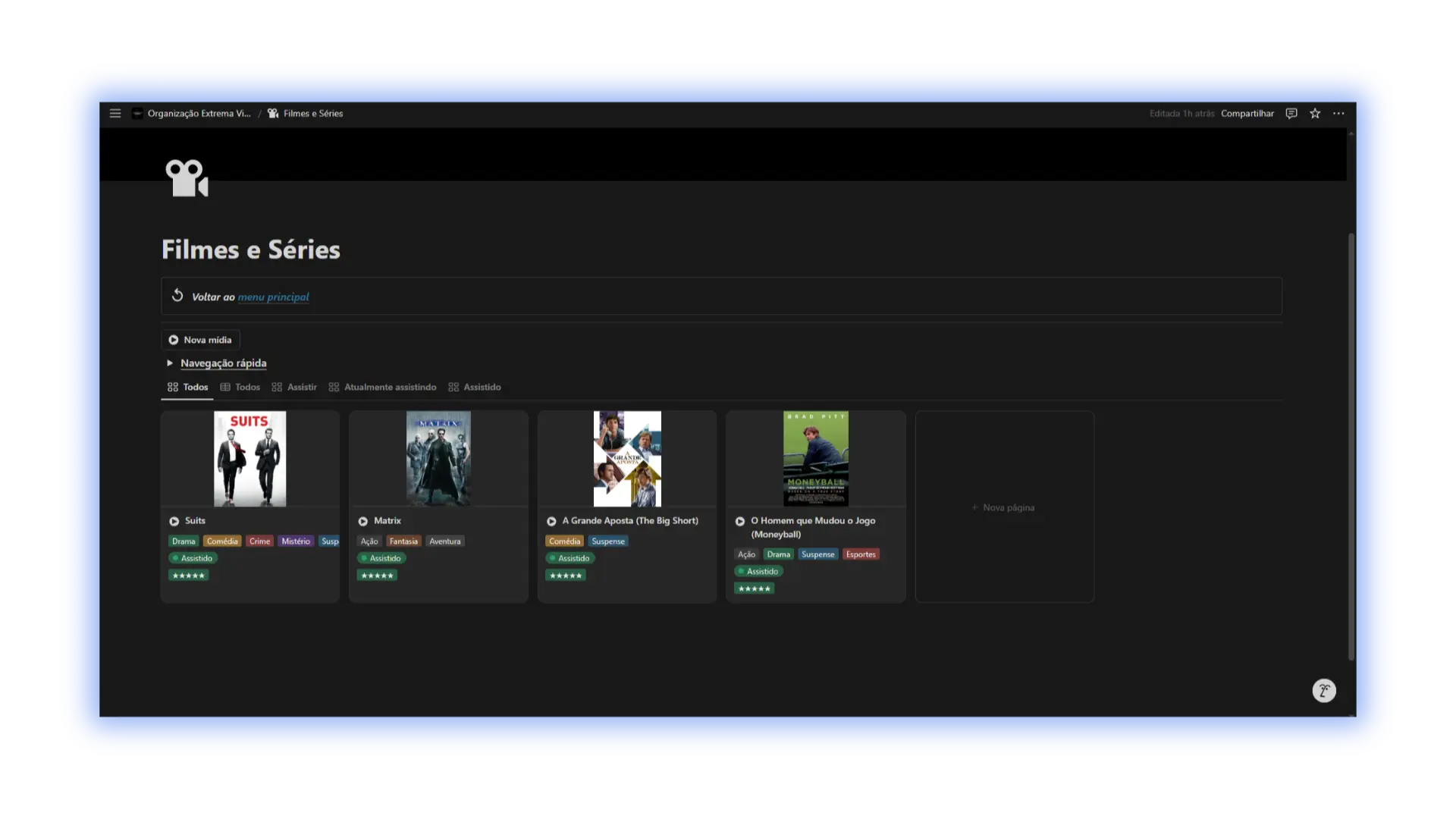The width and height of the screenshot is (1456, 819).
Task: Click the Aventura tag on Matrix card
Action: click(x=444, y=541)
